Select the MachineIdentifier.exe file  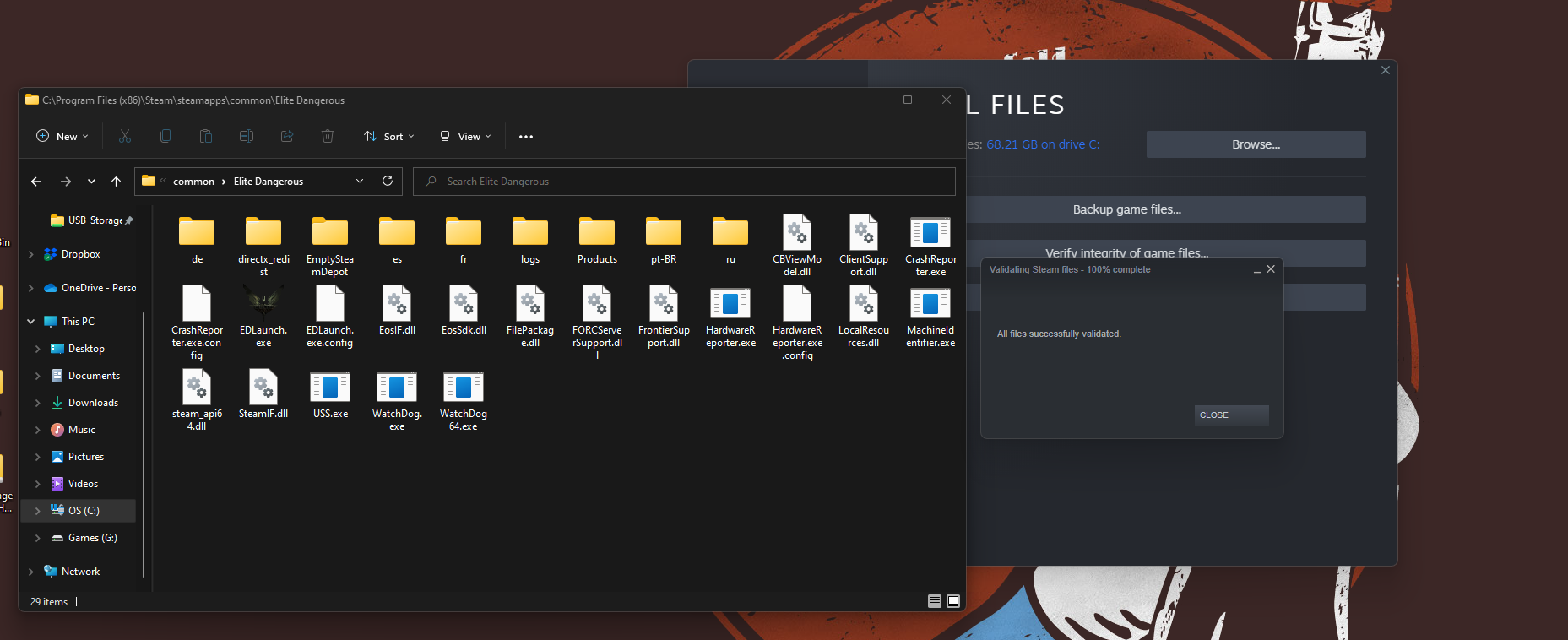click(x=930, y=317)
